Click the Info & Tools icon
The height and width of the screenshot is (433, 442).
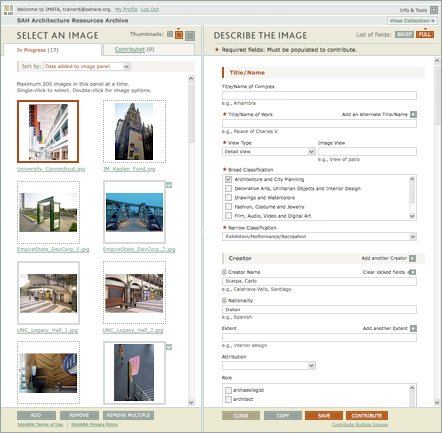pos(434,10)
